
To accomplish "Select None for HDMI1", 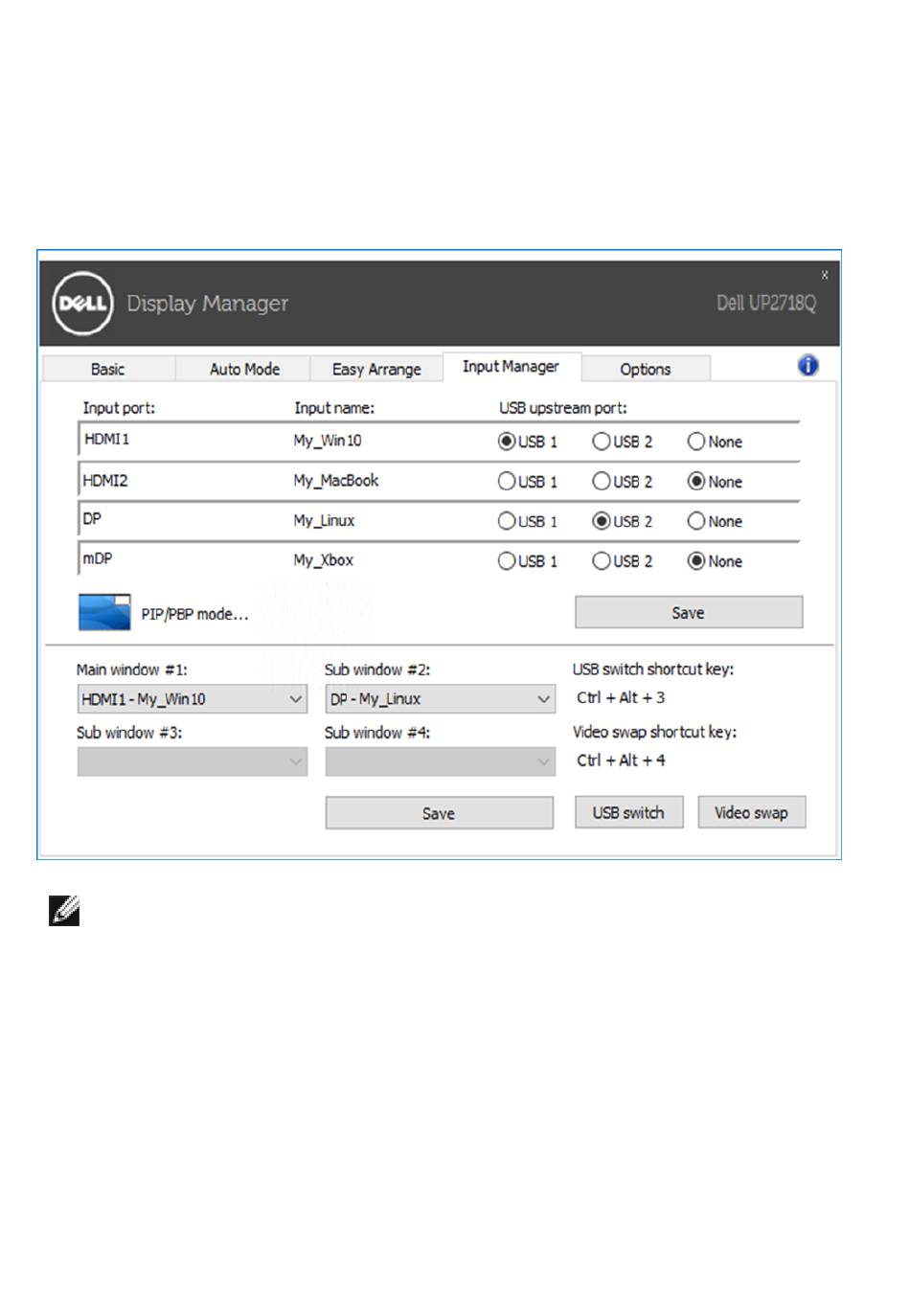I will point(696,442).
